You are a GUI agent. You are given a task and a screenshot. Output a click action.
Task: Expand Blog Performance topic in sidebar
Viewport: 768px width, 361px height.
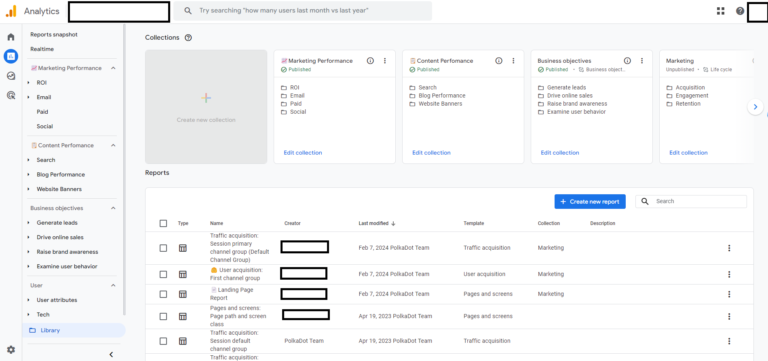point(28,175)
